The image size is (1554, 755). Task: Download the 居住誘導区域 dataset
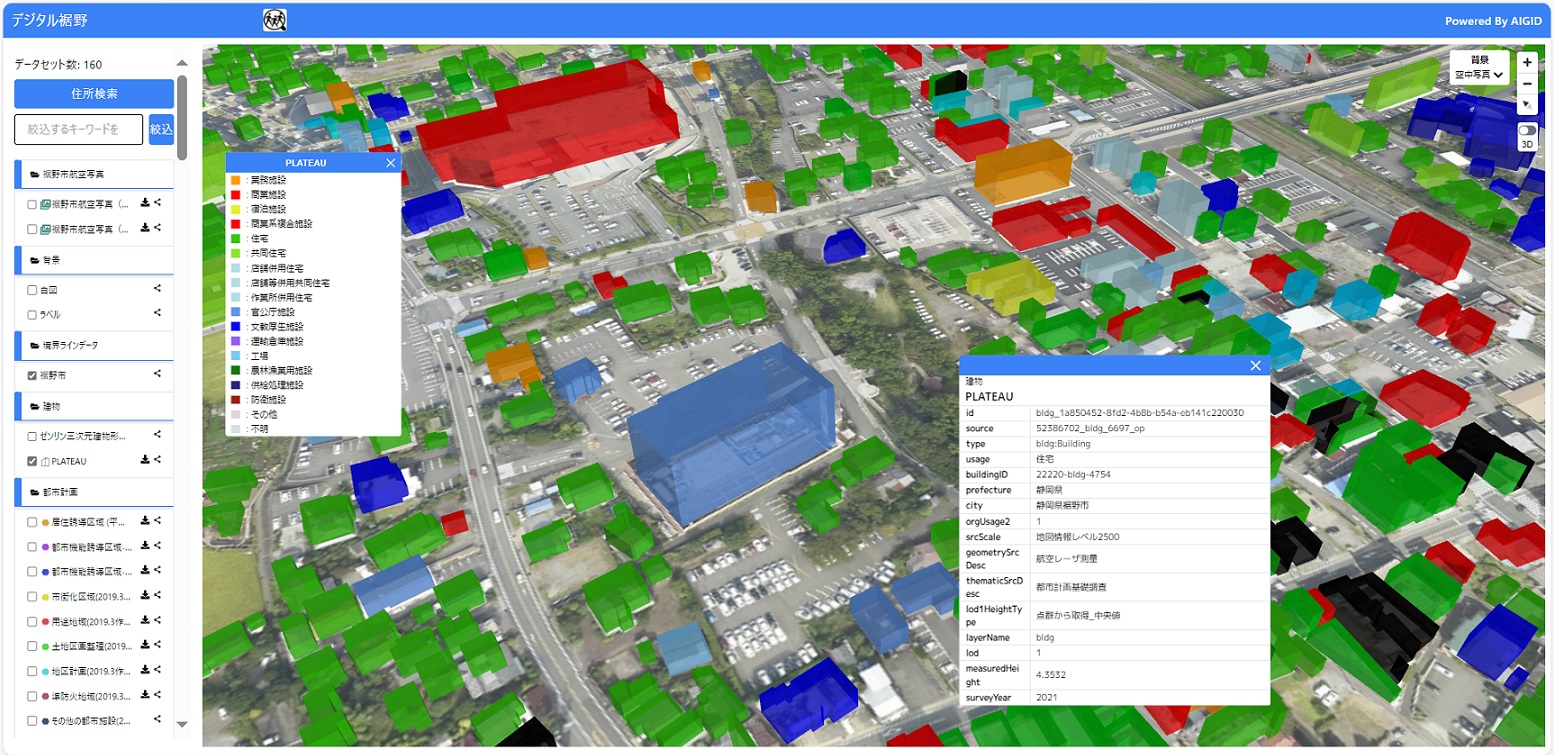(145, 521)
